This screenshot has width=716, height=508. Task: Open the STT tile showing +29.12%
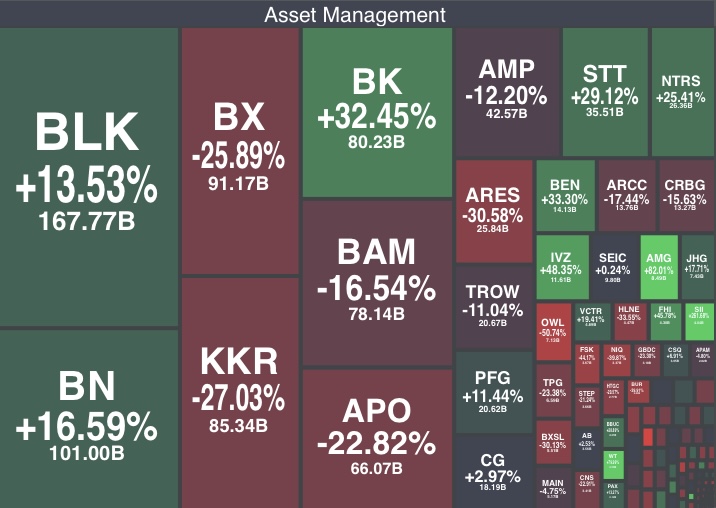pyautogui.click(x=604, y=90)
